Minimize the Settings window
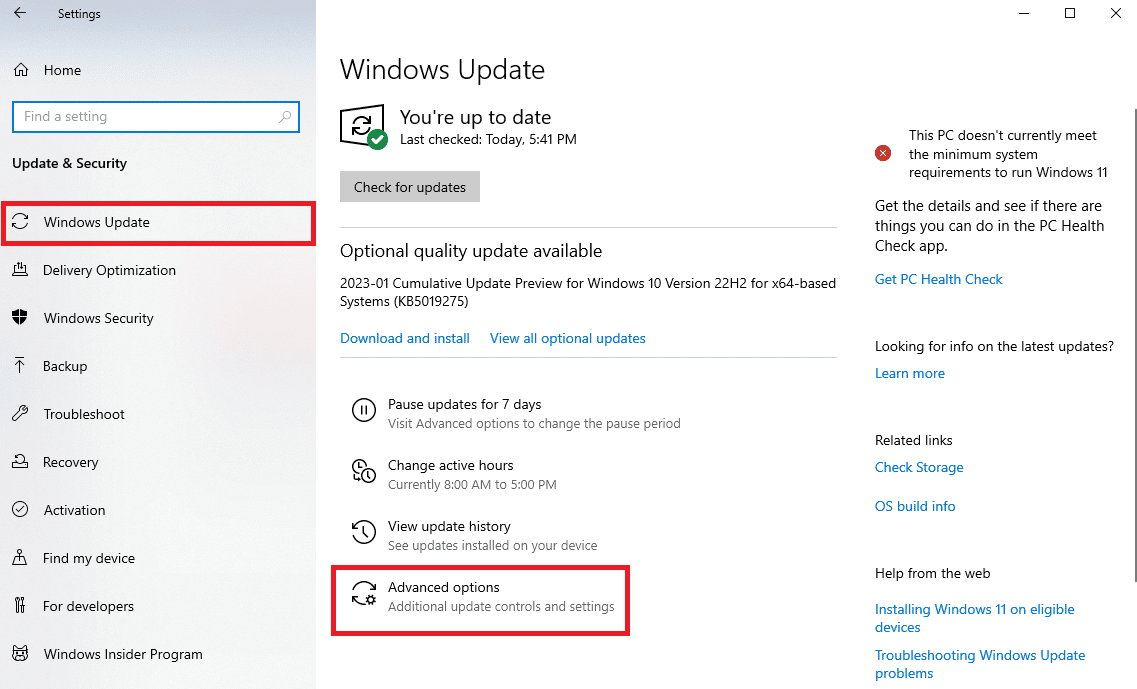1137x689 pixels. coord(1024,13)
